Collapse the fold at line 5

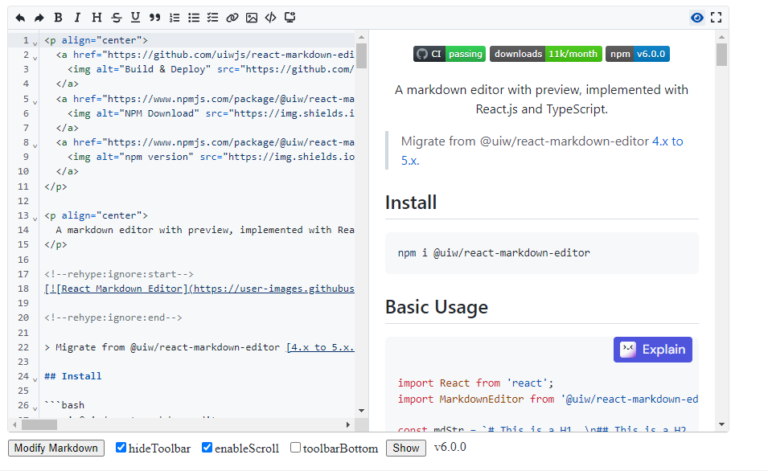tap(35, 102)
